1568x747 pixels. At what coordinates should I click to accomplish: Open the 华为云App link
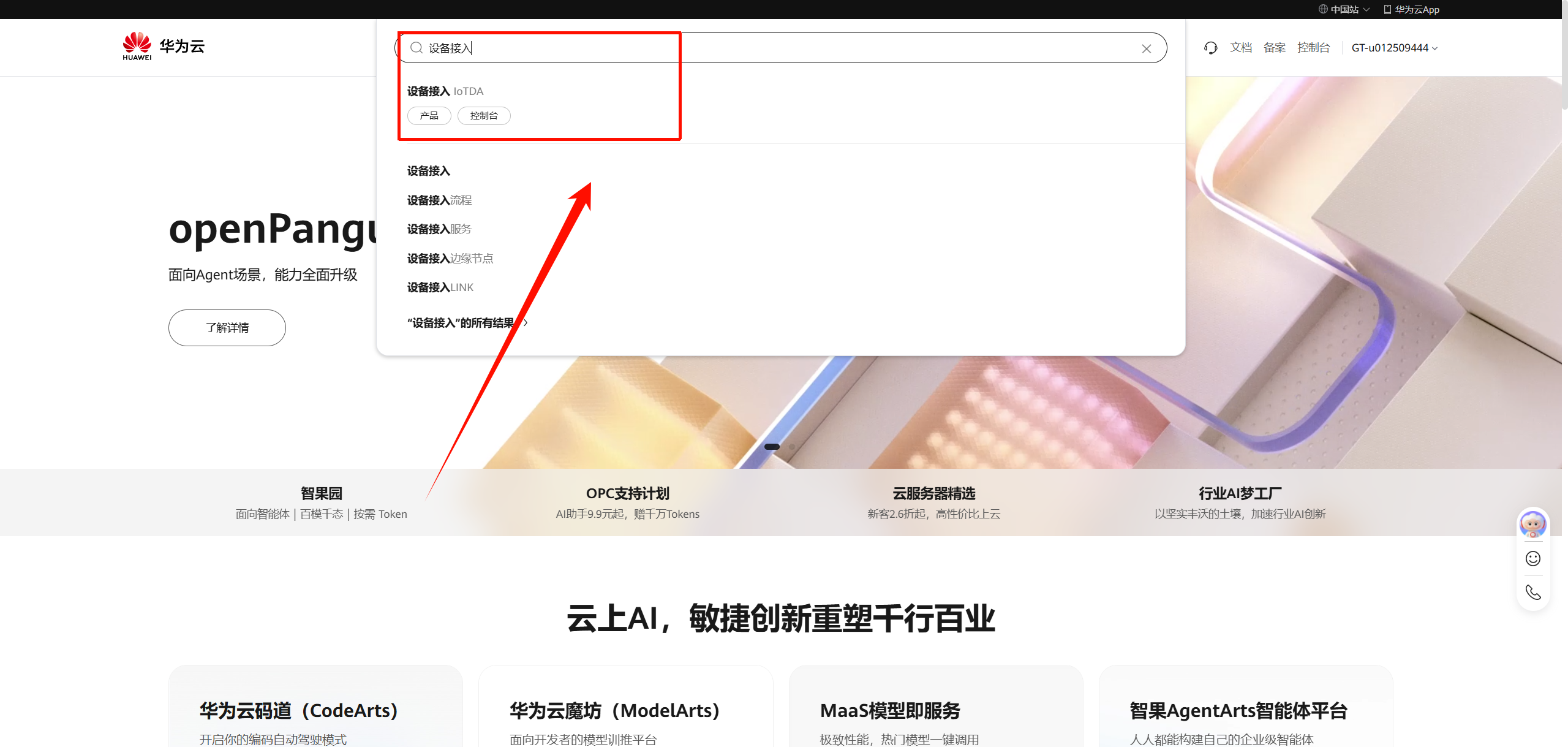(x=1412, y=9)
